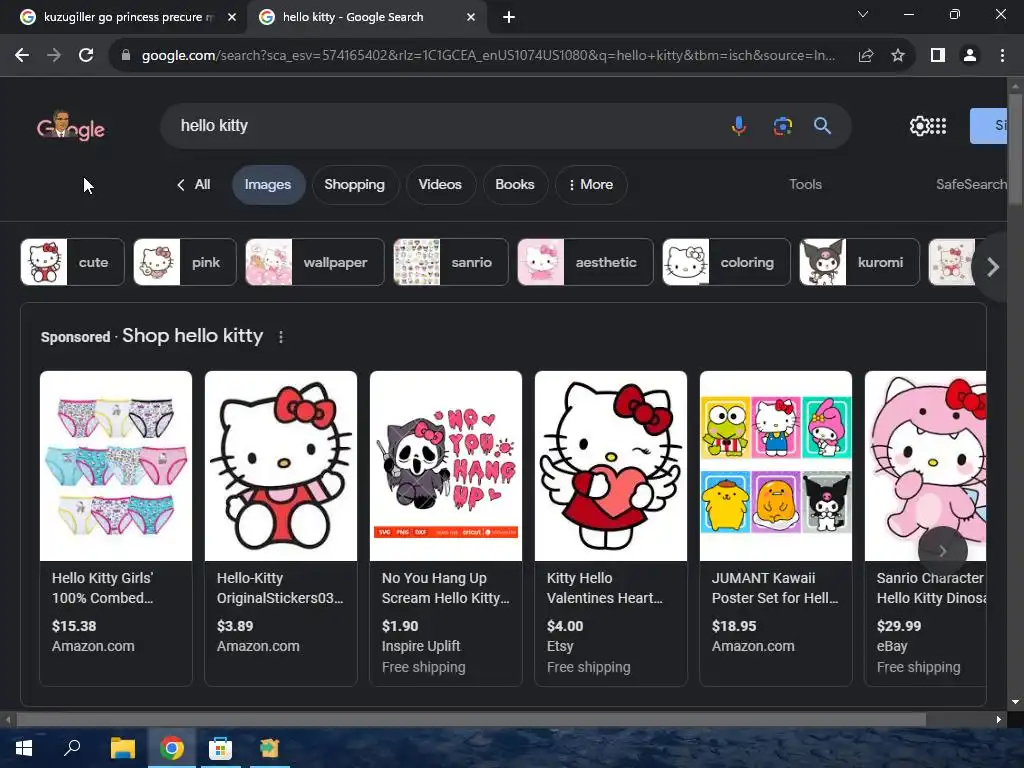Open File Explorer from taskbar
Image resolution: width=1024 pixels, height=768 pixels.
[x=122, y=748]
